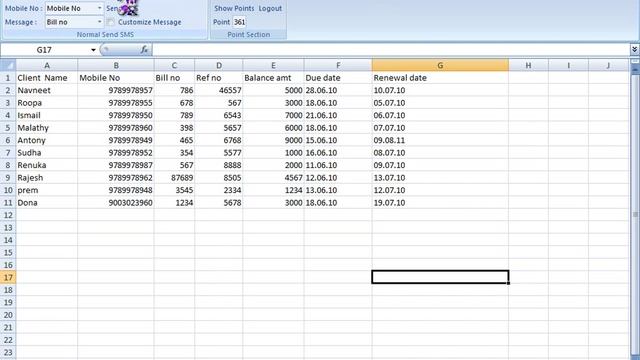Select column A header
Screen dimensions: 640x360
click(x=47, y=65)
